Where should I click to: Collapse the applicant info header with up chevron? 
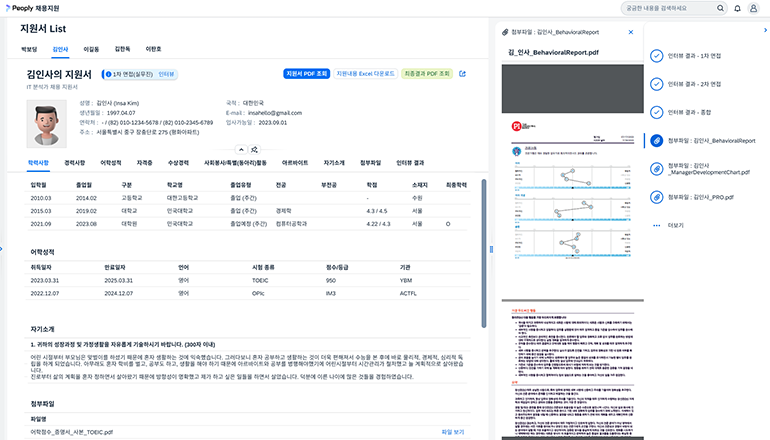click(241, 149)
